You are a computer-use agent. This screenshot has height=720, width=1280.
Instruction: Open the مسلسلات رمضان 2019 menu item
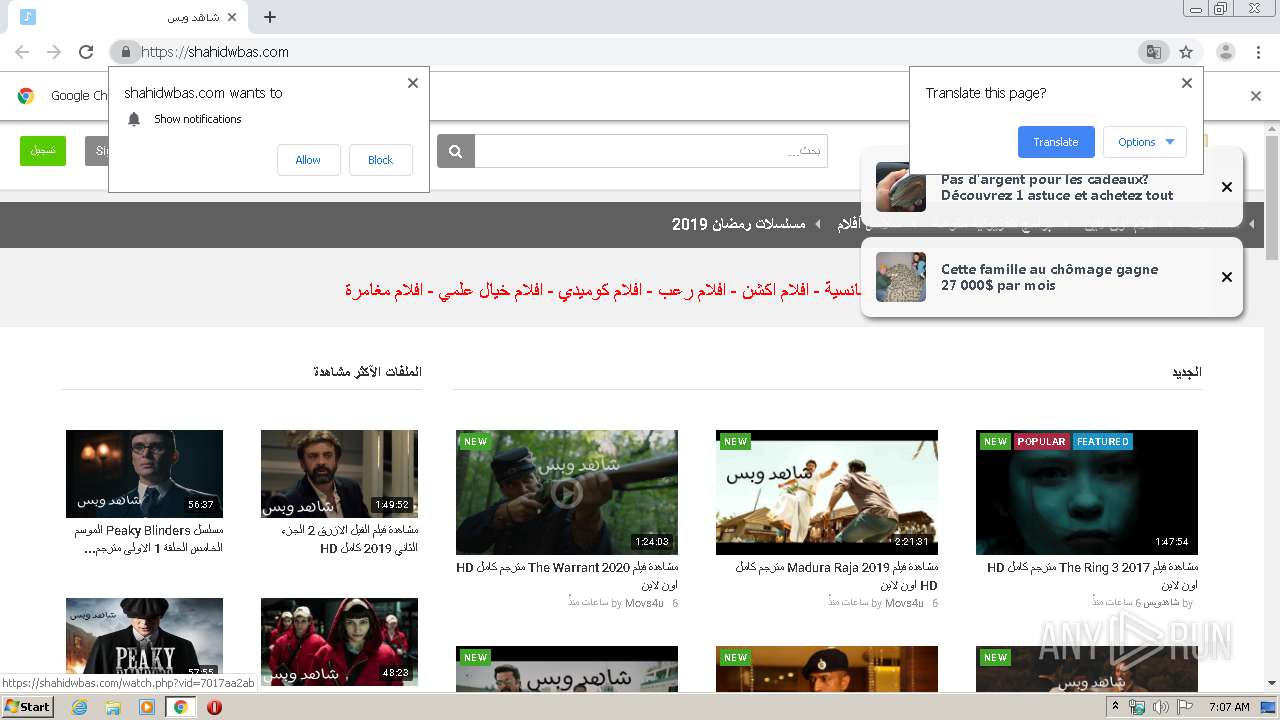pyautogui.click(x=738, y=224)
